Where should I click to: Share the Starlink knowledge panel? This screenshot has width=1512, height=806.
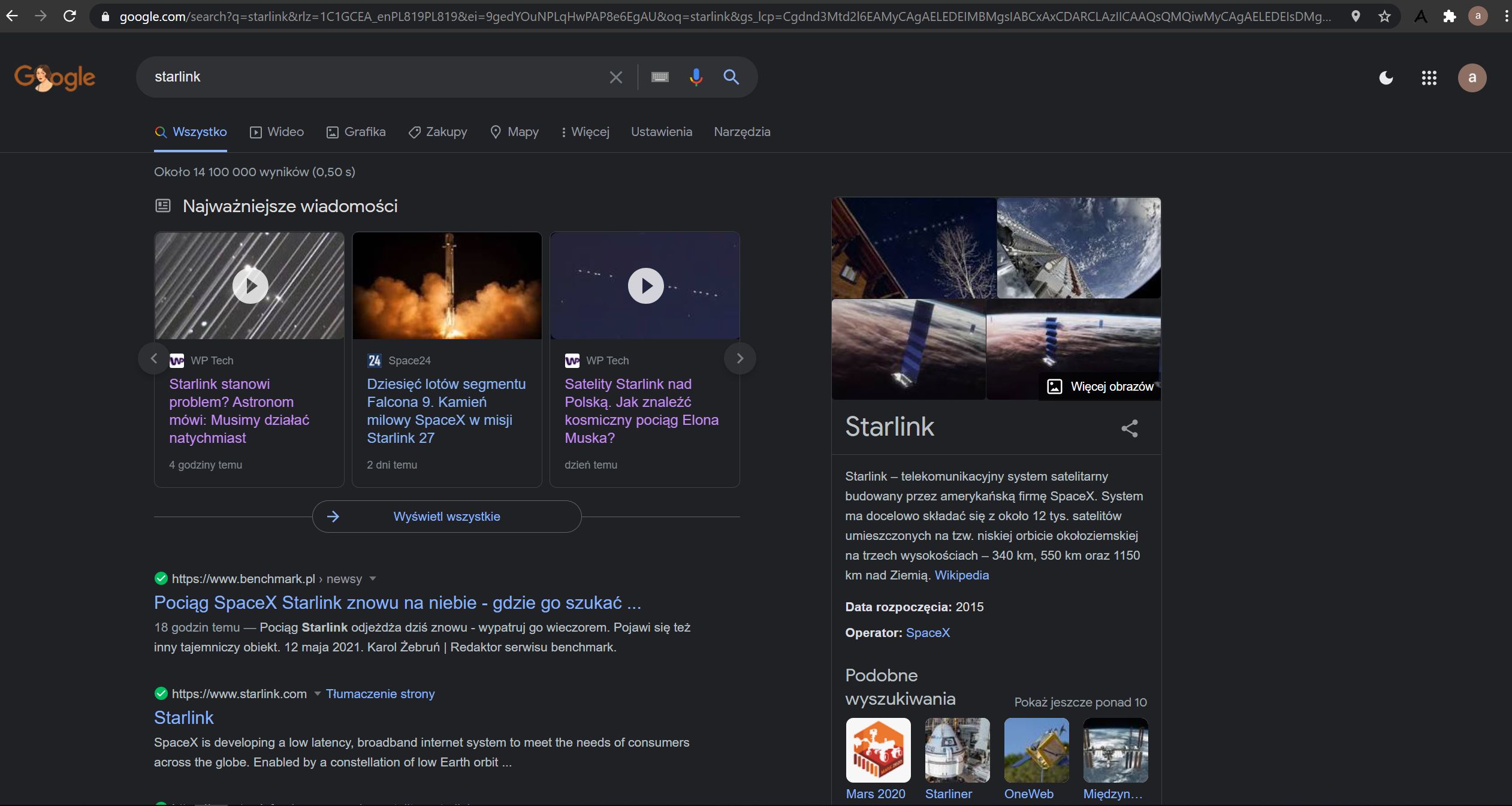(x=1129, y=428)
